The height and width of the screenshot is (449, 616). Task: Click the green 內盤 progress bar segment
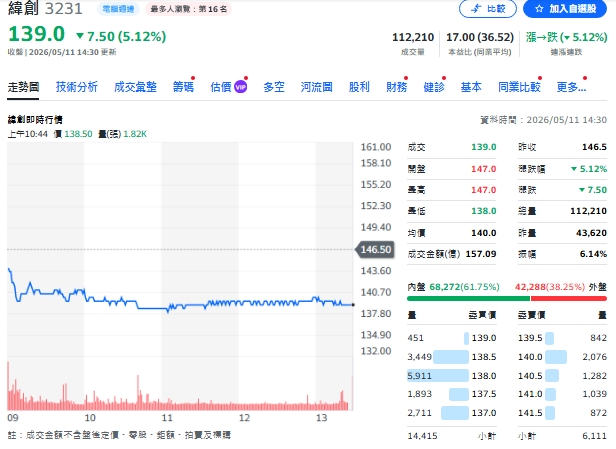(468, 299)
